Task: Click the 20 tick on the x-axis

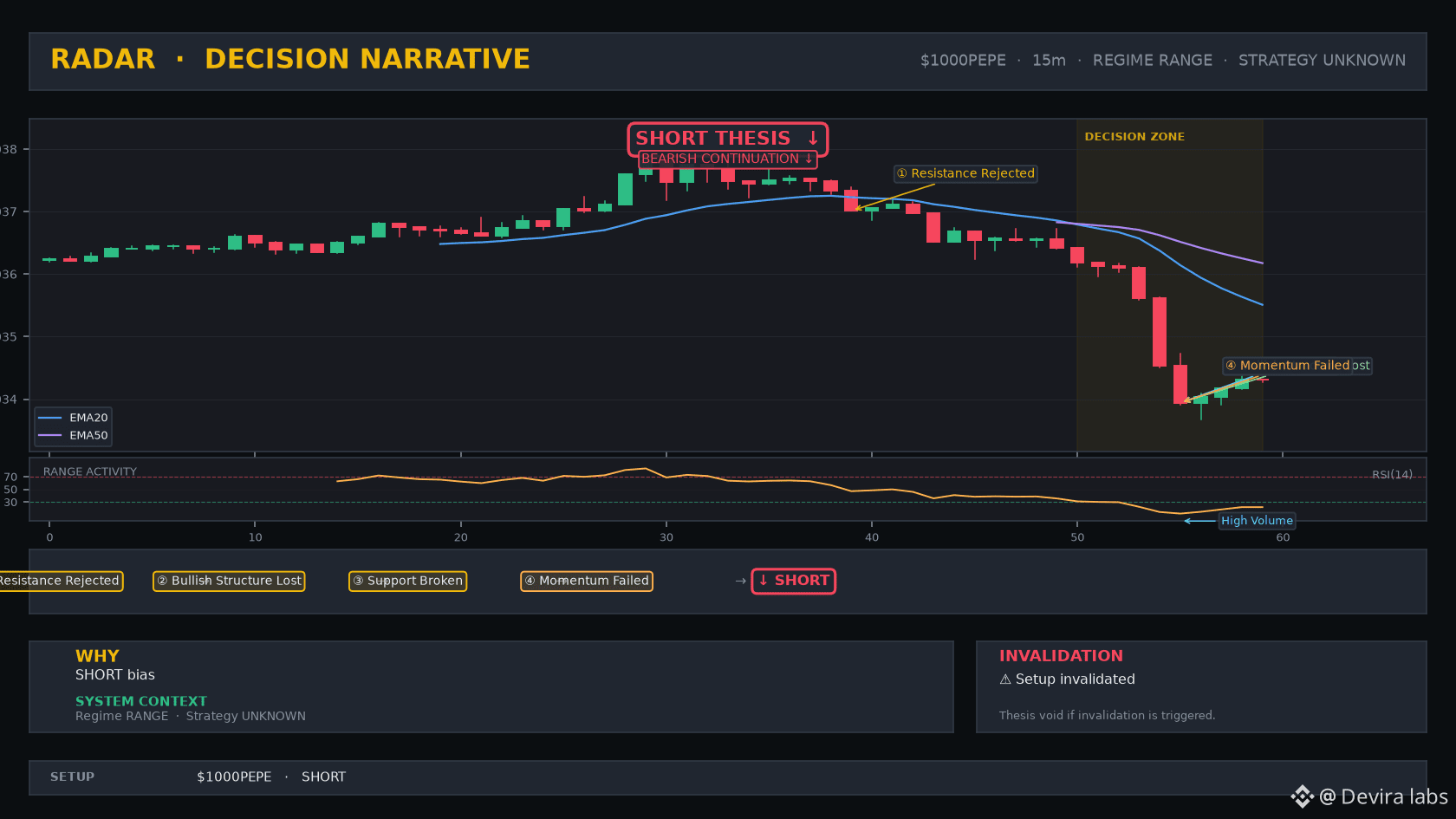Action: (x=460, y=537)
